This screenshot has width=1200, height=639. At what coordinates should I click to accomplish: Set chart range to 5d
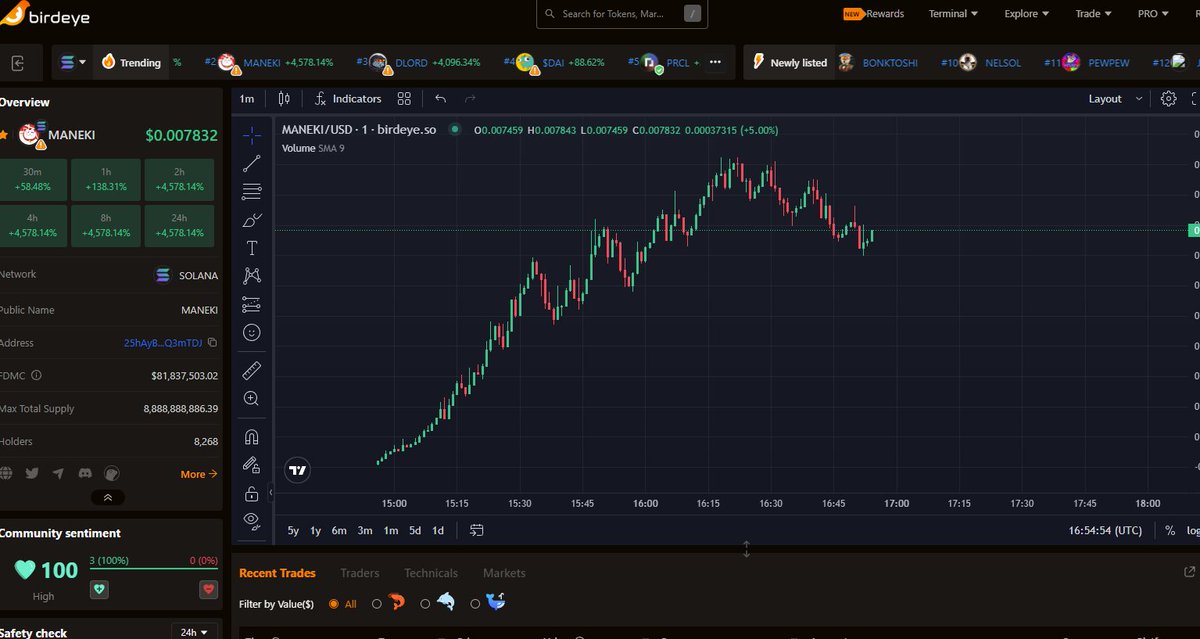pyautogui.click(x=415, y=530)
